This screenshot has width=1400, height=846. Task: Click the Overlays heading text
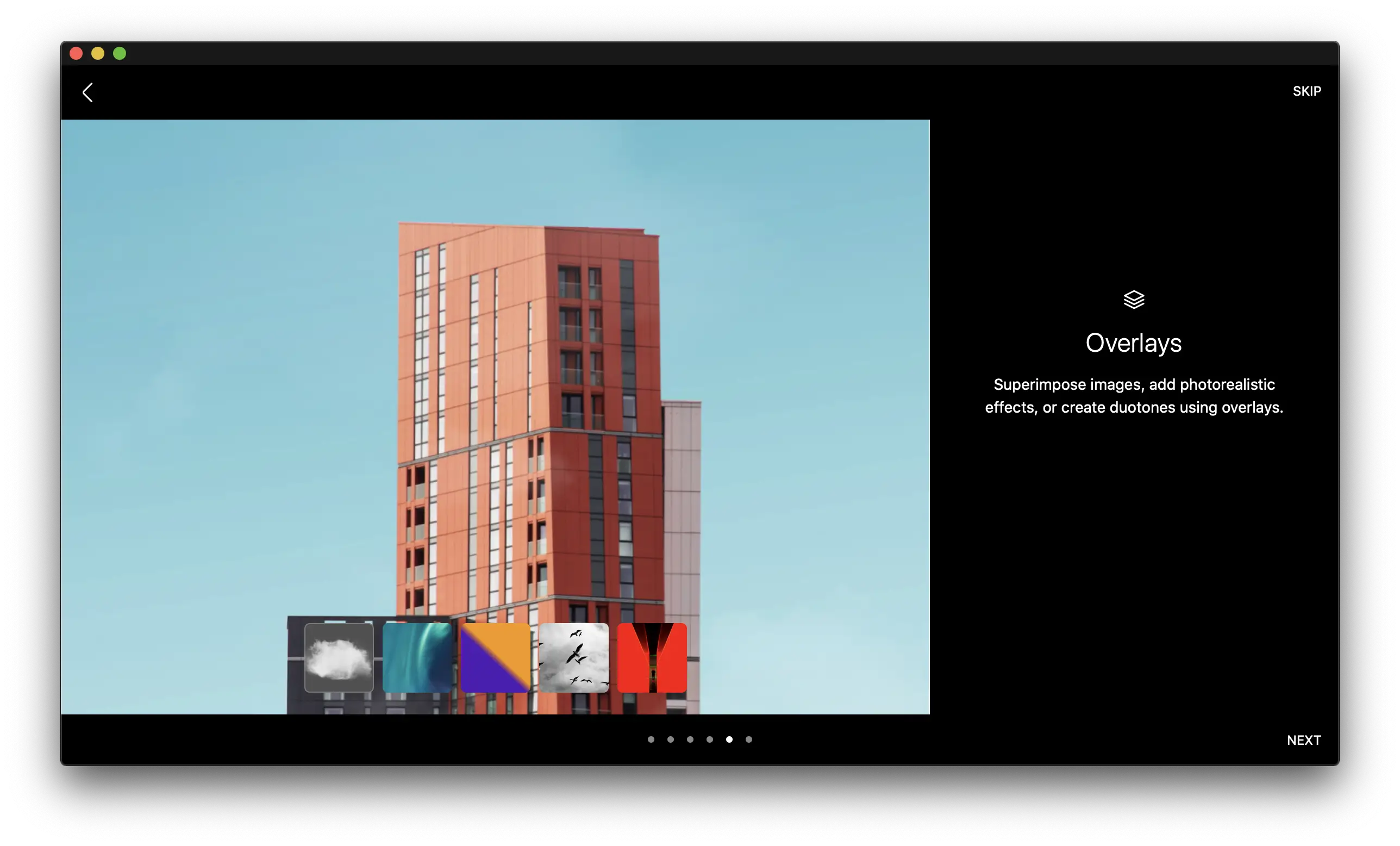(1134, 343)
